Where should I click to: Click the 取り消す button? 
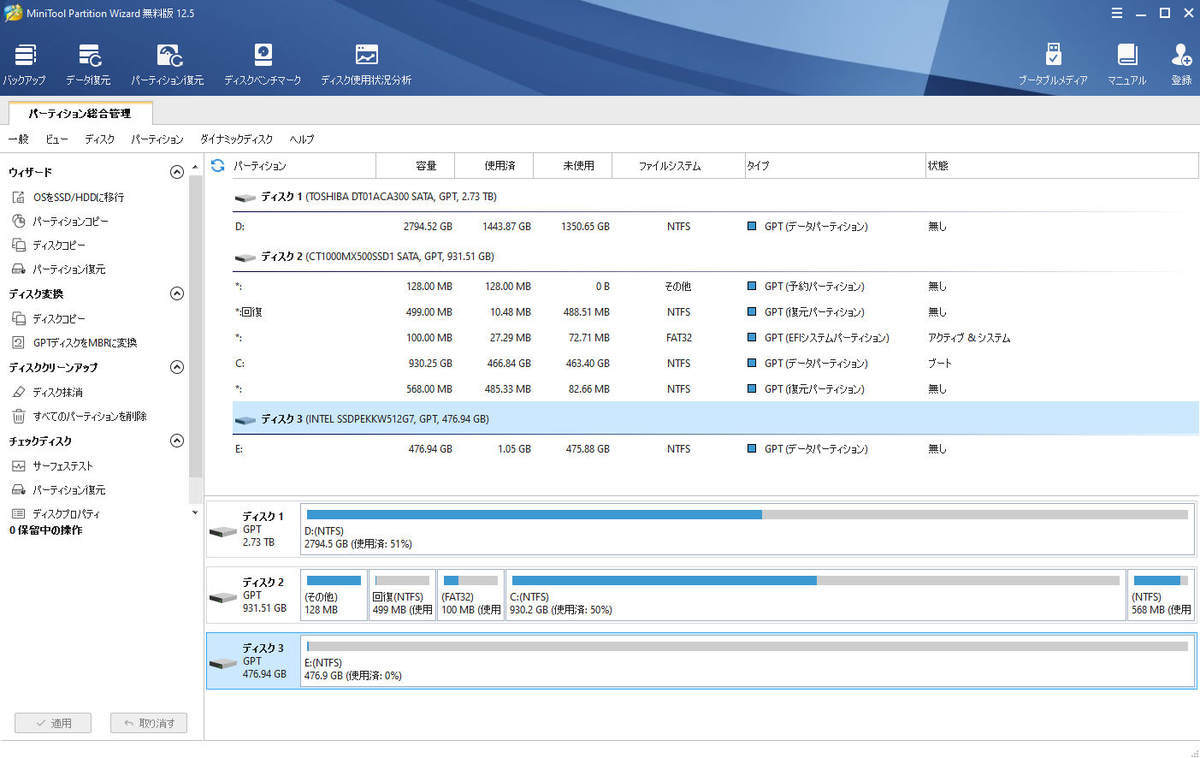click(149, 723)
